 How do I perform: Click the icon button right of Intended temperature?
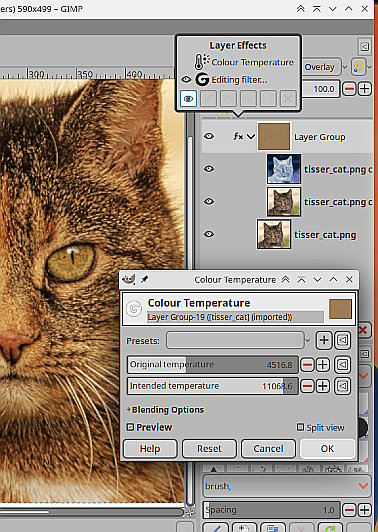(342, 386)
